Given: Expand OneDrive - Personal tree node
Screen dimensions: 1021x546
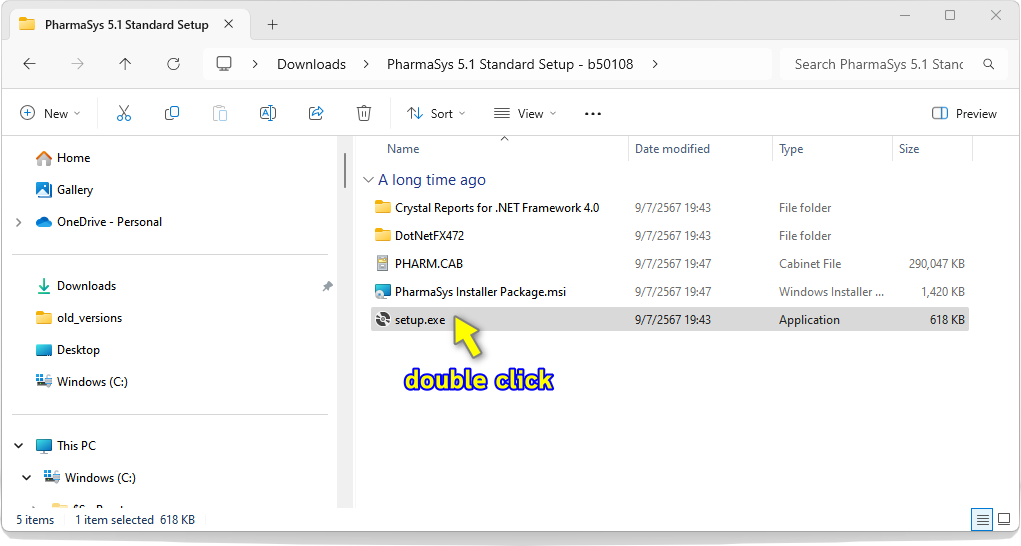Looking at the screenshot, I should click(18, 222).
